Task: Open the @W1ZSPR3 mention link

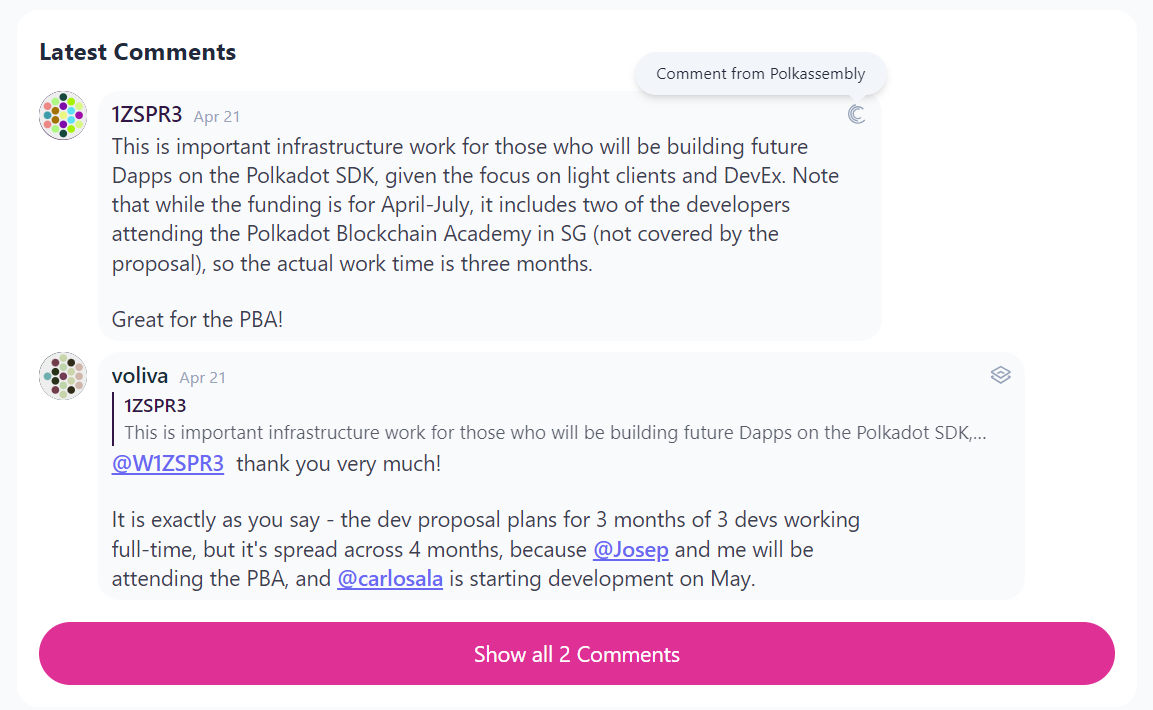Action: (x=168, y=464)
